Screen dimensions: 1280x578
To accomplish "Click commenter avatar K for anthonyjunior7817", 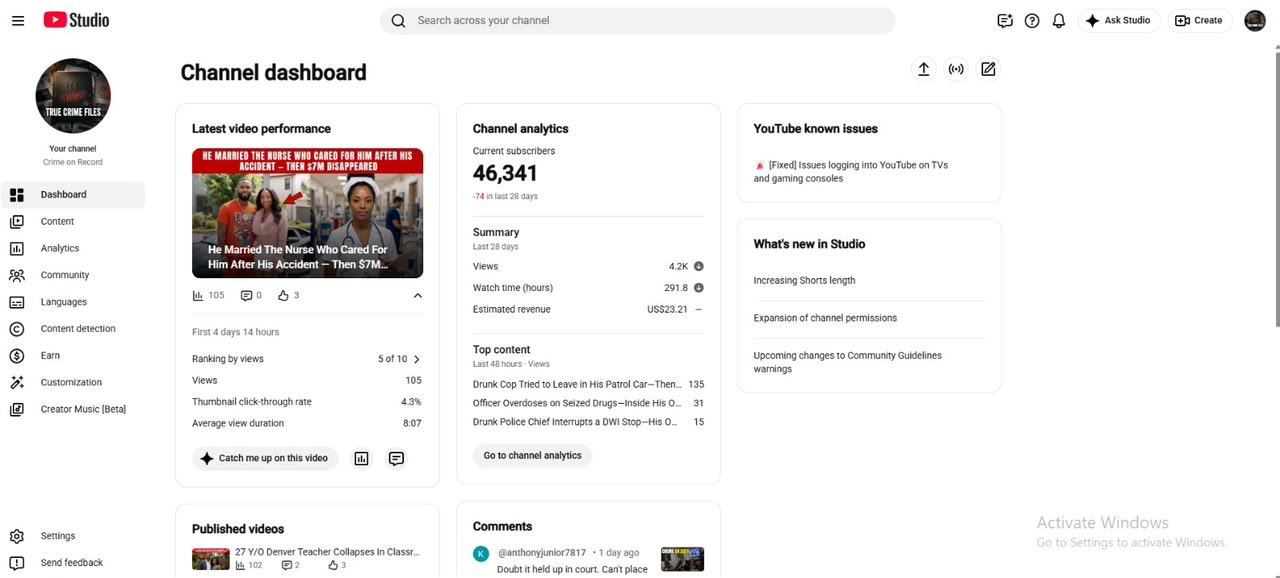I will point(481,554).
